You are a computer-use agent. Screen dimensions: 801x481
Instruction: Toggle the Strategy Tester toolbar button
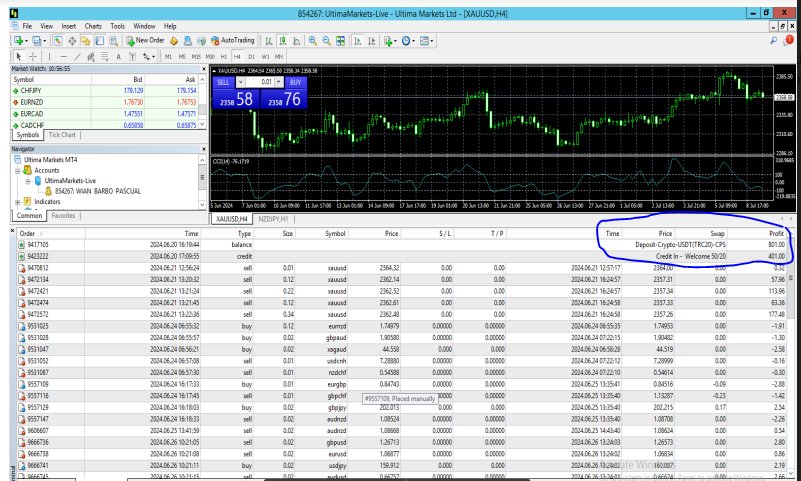[x=113, y=41]
